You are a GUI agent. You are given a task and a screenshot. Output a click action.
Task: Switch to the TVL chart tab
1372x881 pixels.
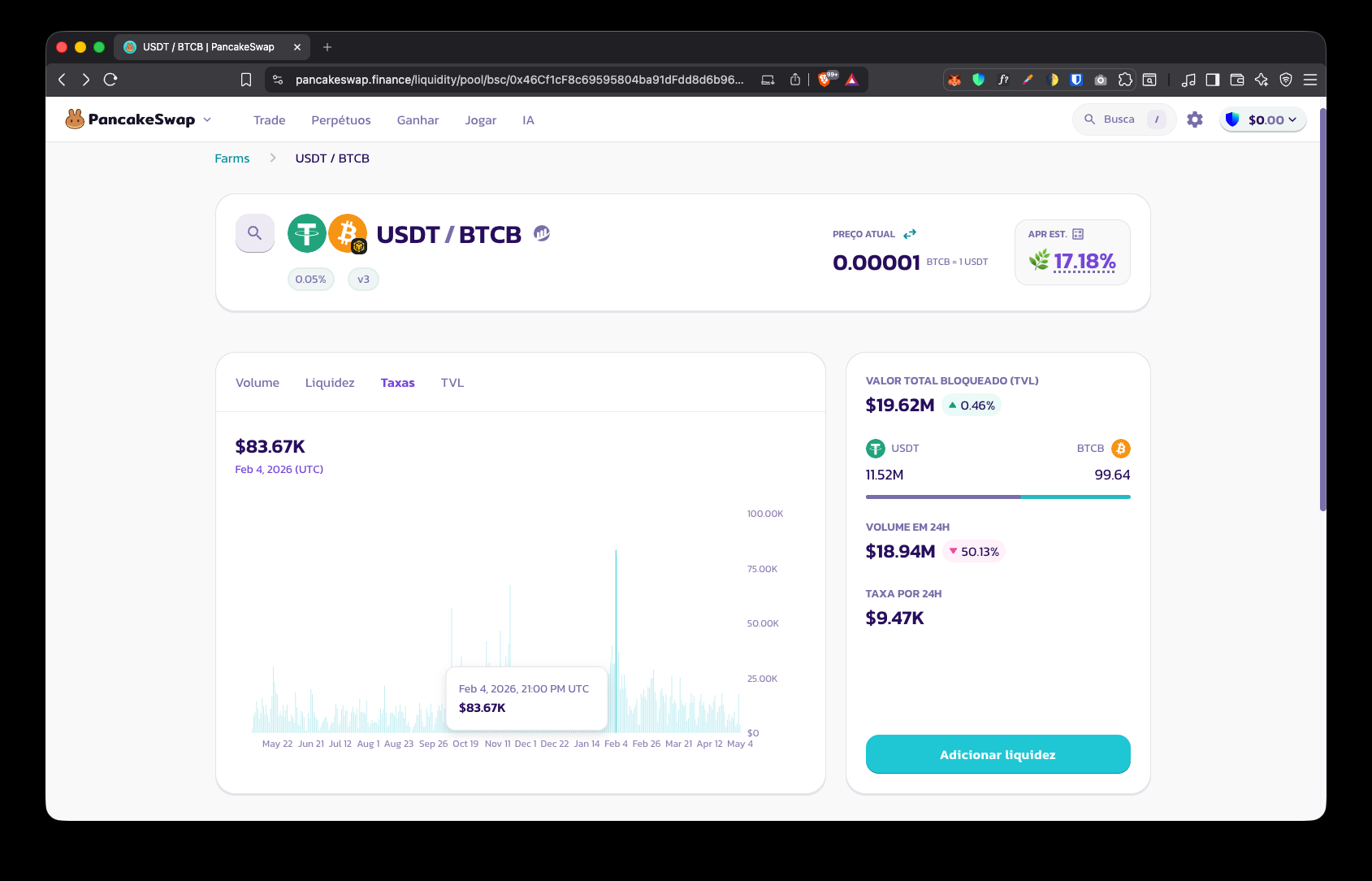click(x=452, y=383)
